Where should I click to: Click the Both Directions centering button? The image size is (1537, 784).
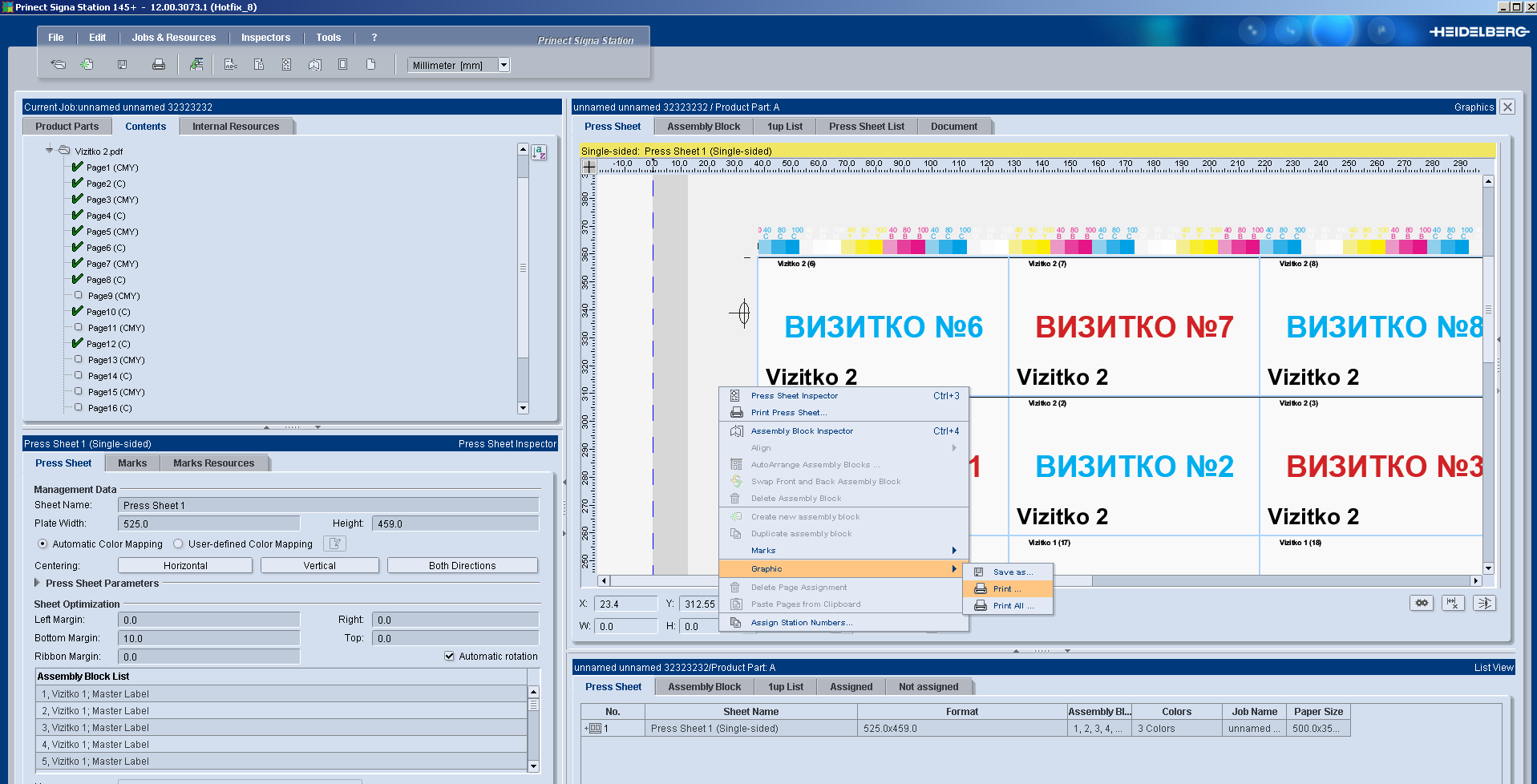[x=463, y=565]
